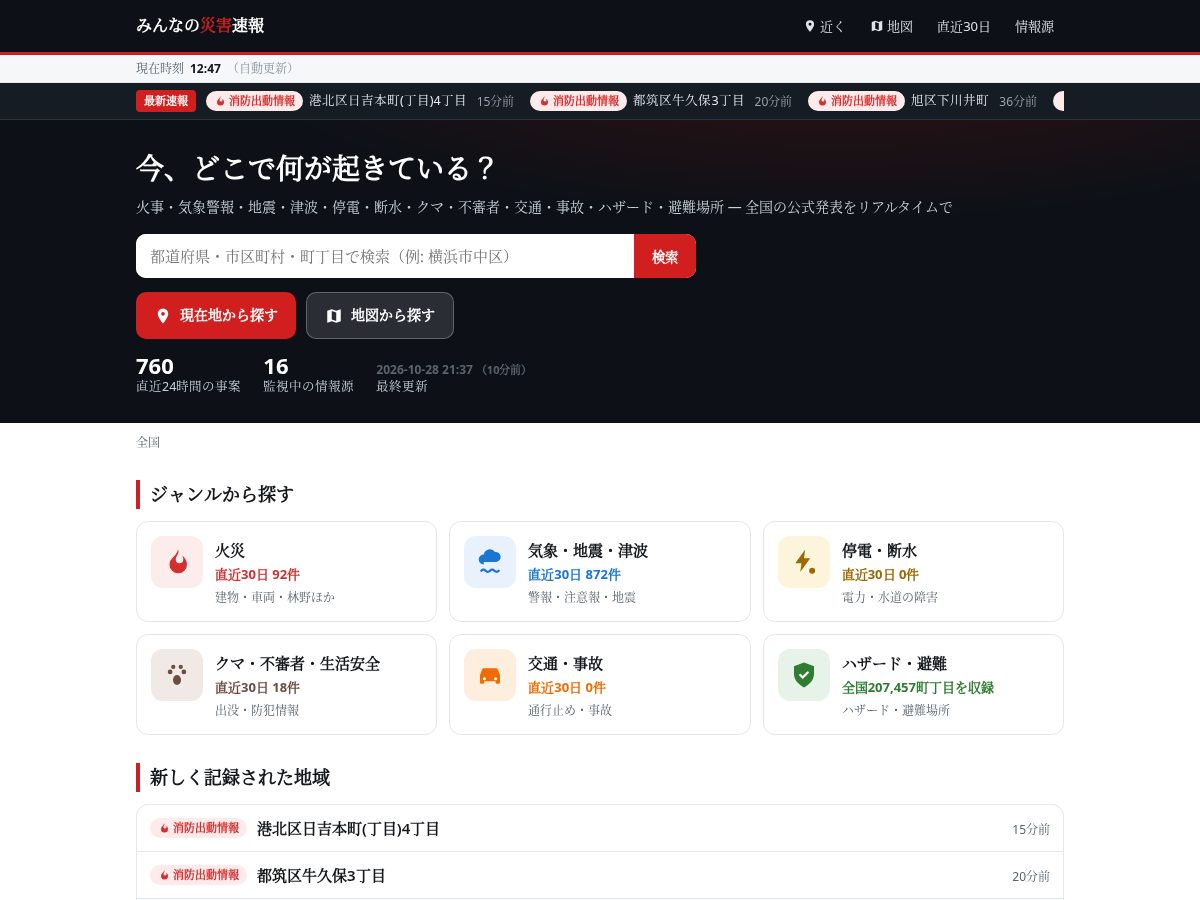
Task: Open the 交通・事故 card title
Action: click(x=565, y=663)
